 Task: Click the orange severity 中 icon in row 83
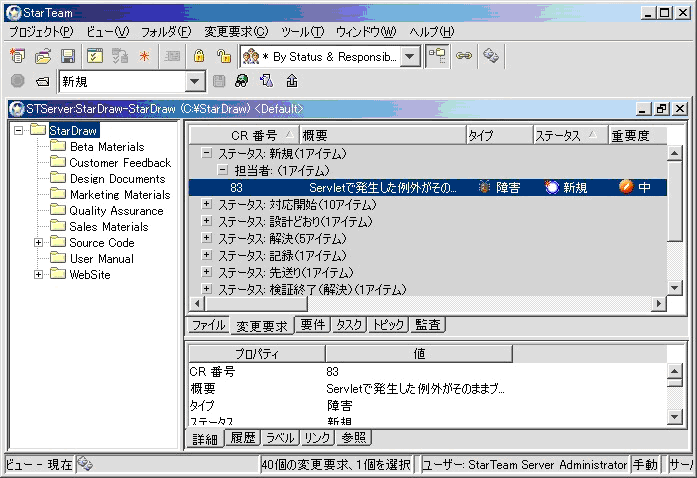pyautogui.click(x=626, y=187)
